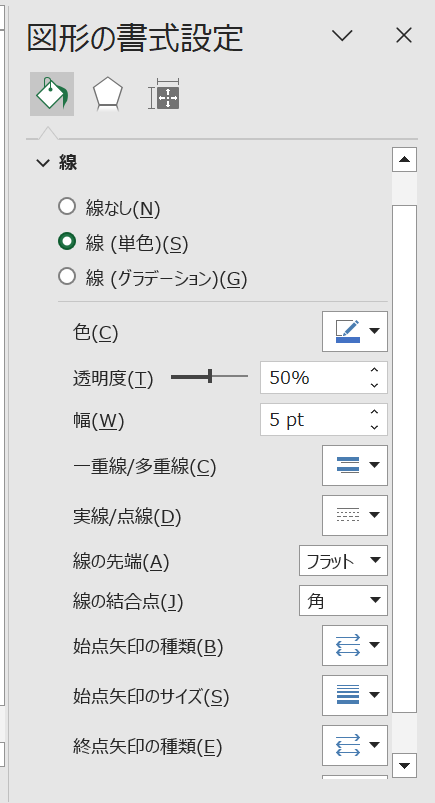Image resolution: width=435 pixels, height=803 pixels.
Task: Collapse the 線 section header
Action: (57, 163)
